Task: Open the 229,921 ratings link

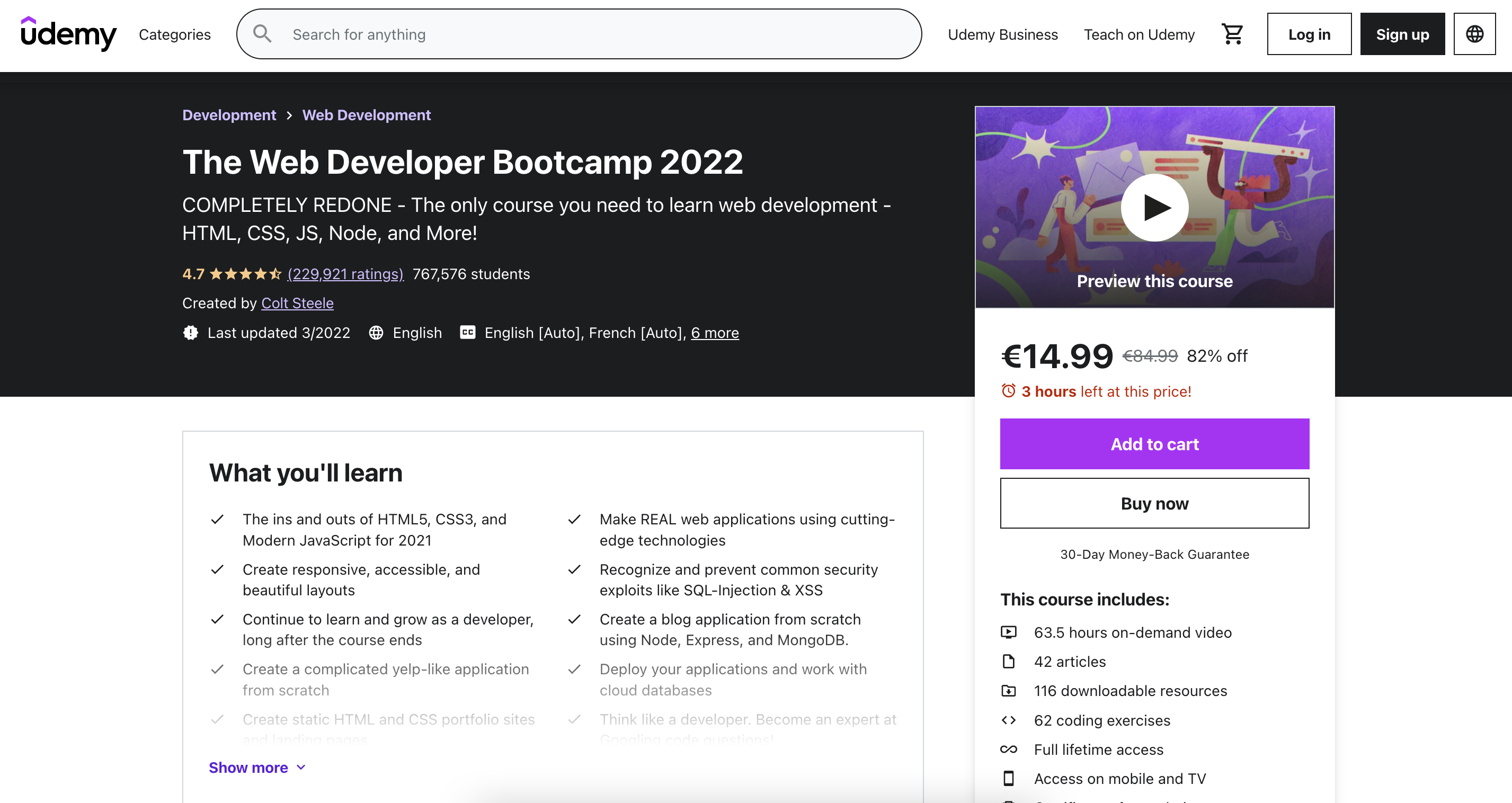Action: (345, 274)
